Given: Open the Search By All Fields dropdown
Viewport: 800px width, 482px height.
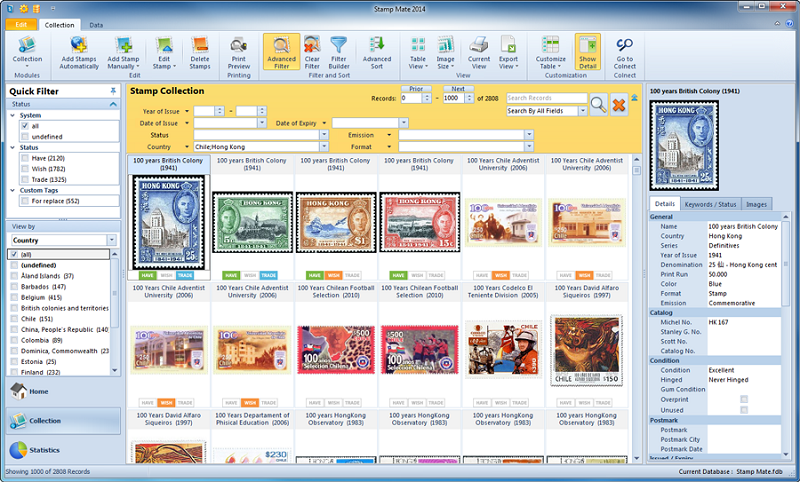Looking at the screenshot, I should [x=583, y=111].
